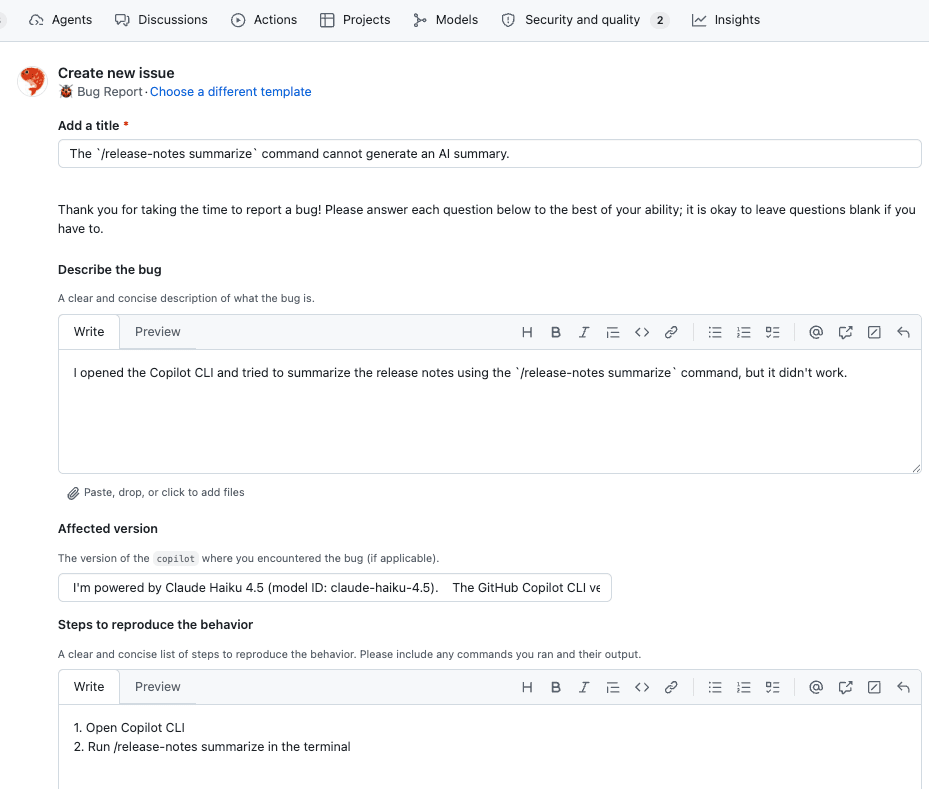This screenshot has height=789, width=929.
Task: Apply italic in Describe the bug editor
Action: (584, 332)
